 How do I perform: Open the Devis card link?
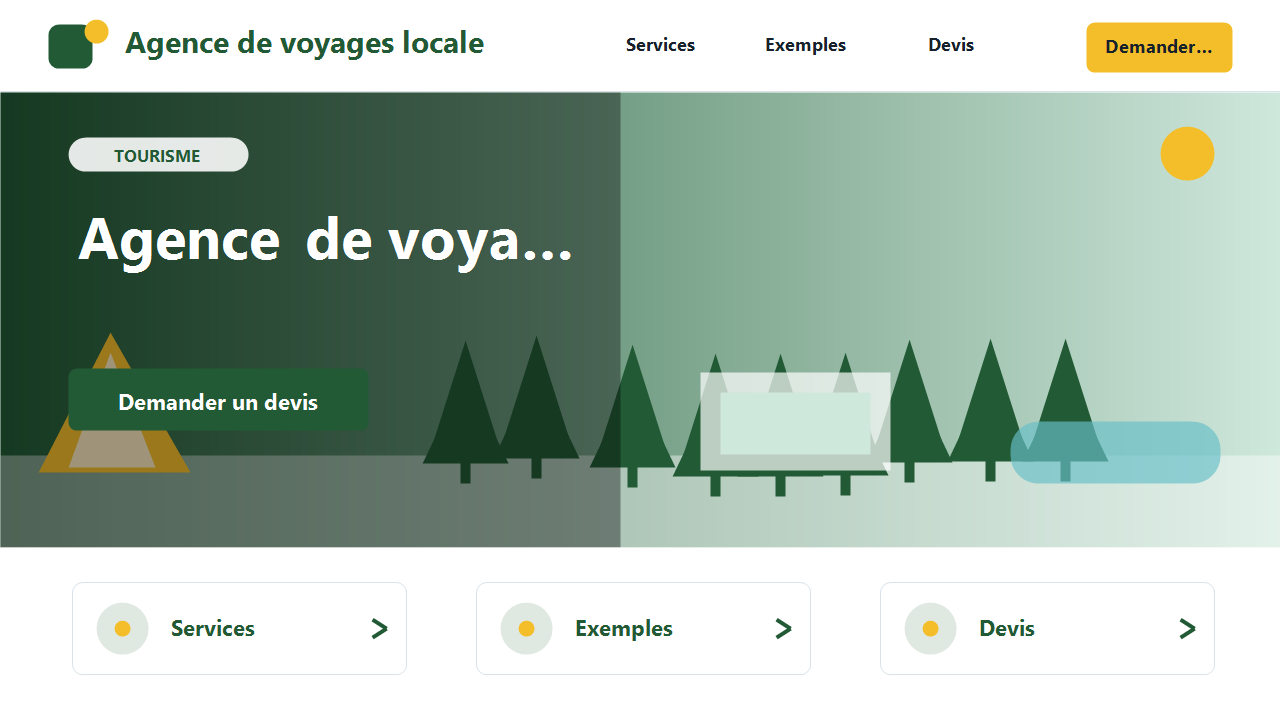pyautogui.click(x=1047, y=629)
